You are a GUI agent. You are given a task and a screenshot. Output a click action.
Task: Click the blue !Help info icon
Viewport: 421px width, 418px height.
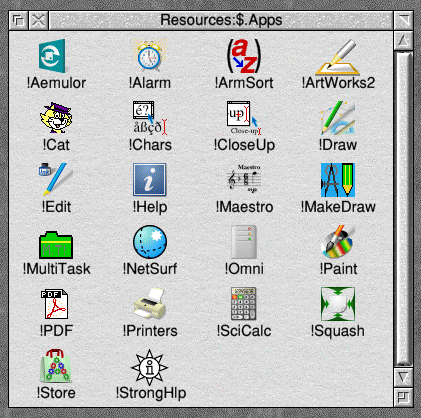click(149, 180)
